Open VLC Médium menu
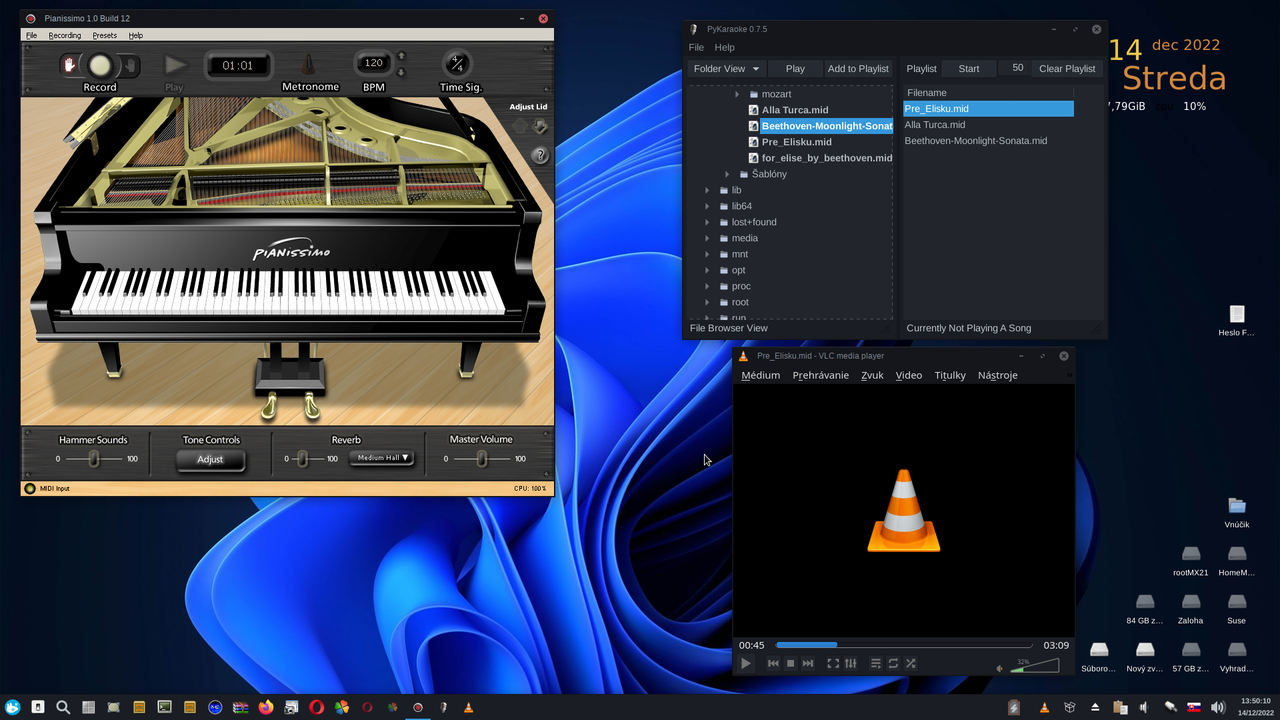Image resolution: width=1280 pixels, height=720 pixels. coord(760,375)
